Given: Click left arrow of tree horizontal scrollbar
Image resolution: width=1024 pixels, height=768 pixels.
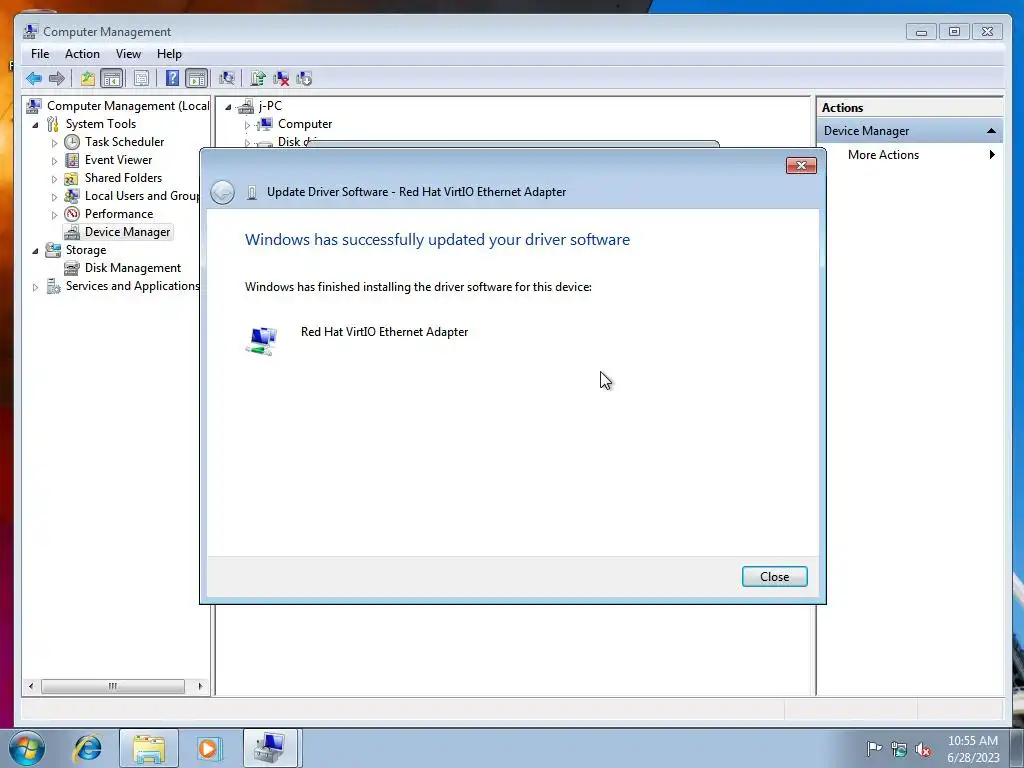Looking at the screenshot, I should pos(31,686).
